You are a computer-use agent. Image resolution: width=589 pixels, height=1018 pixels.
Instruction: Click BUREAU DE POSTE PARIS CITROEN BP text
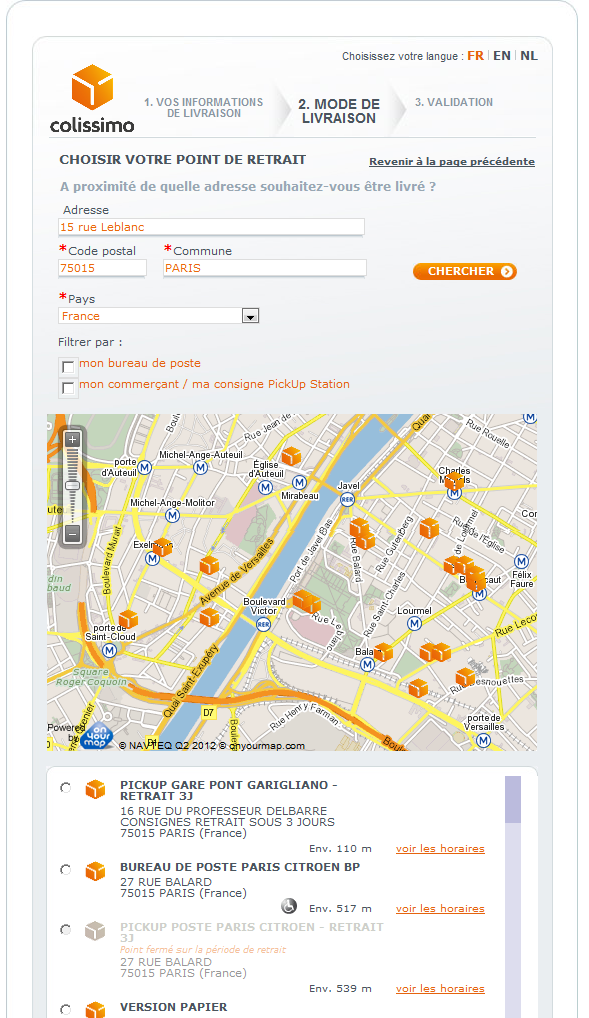pos(240,867)
